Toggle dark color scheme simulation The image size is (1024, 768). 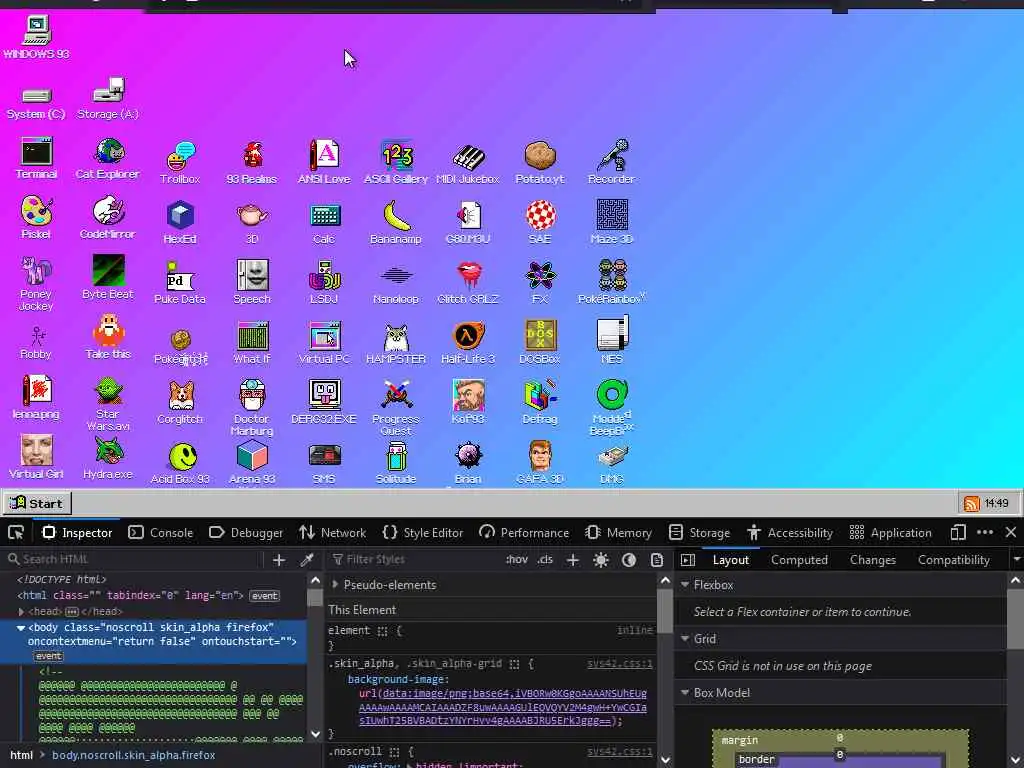[x=629, y=560]
